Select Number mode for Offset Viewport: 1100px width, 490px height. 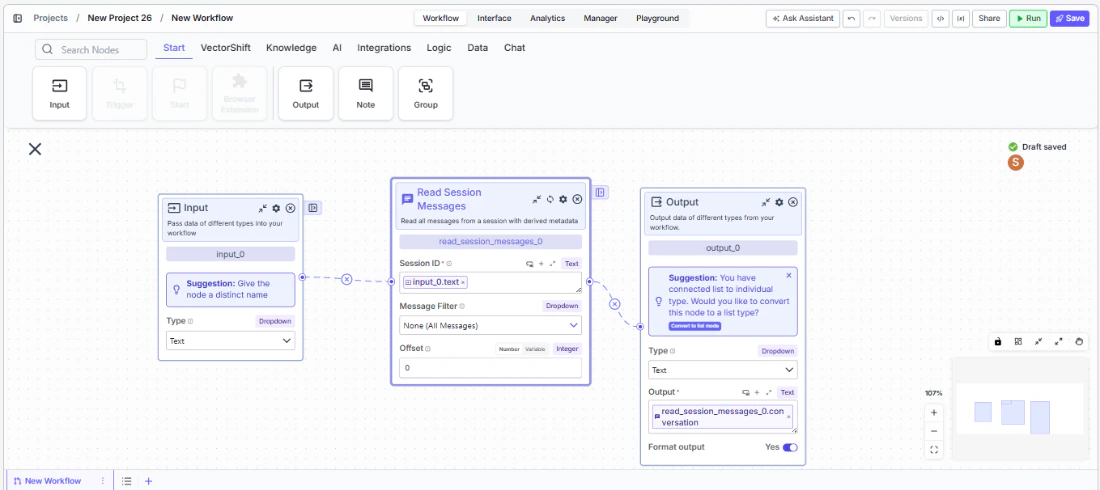click(x=509, y=349)
